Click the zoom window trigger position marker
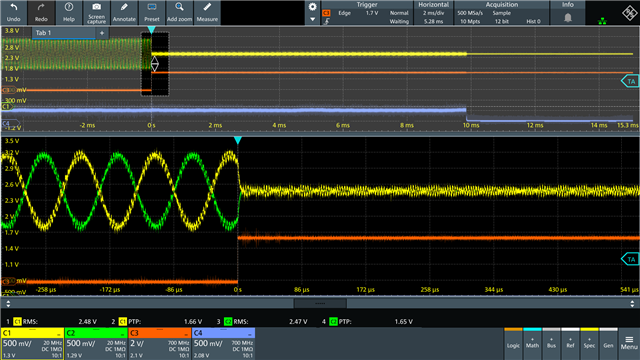 pyautogui.click(x=238, y=140)
